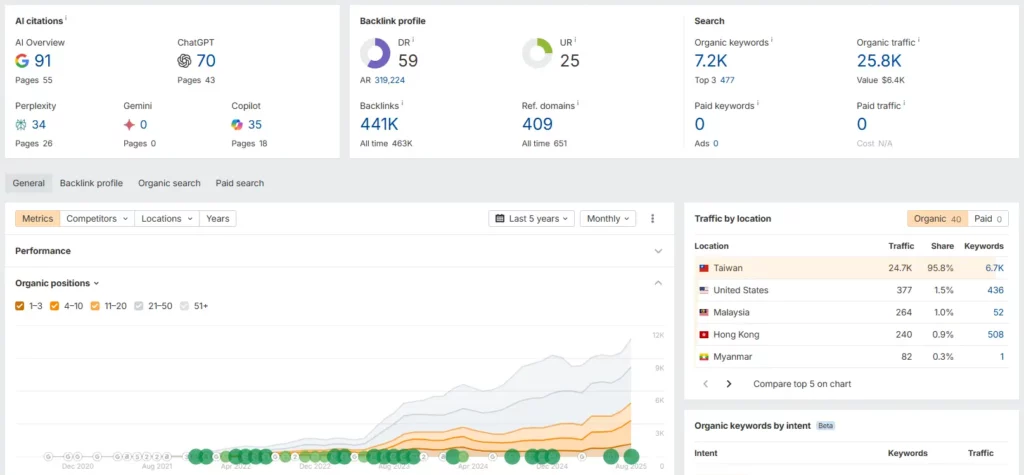Click the info icon next to Organic traffic
1024x475 pixels.
pos(919,40)
